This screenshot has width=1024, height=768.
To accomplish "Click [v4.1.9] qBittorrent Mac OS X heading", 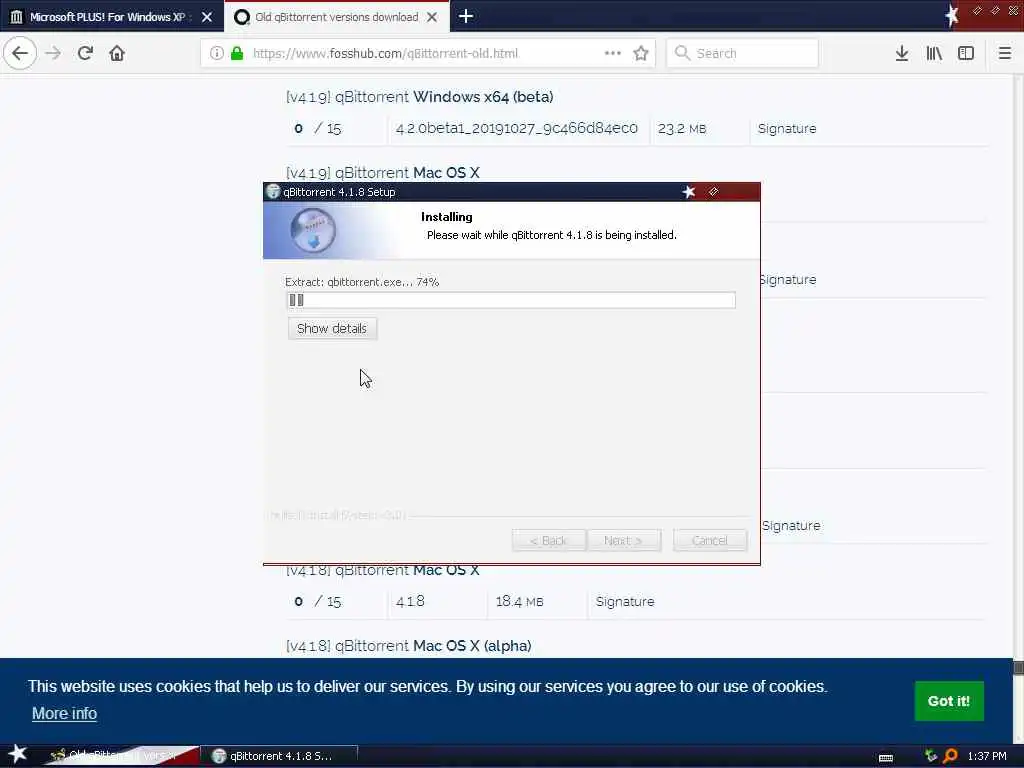I will 383,173.
